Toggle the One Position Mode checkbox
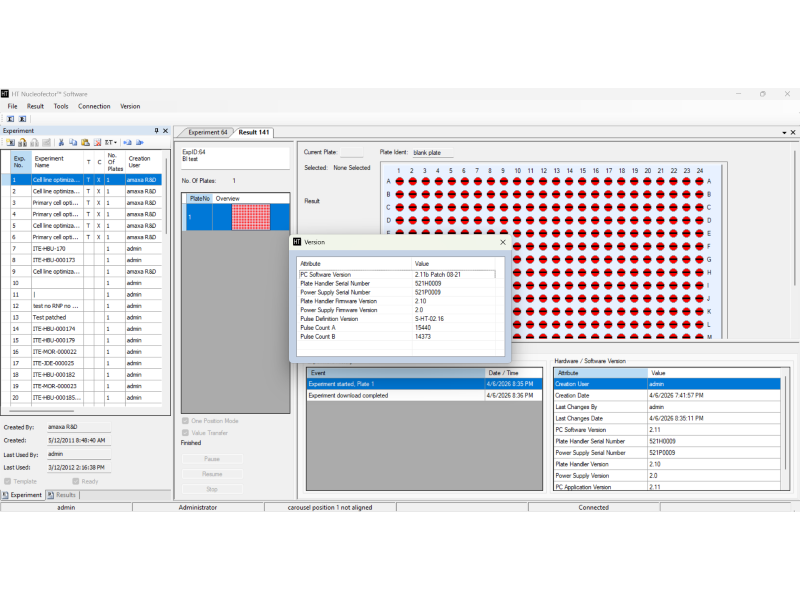 [x=185, y=421]
